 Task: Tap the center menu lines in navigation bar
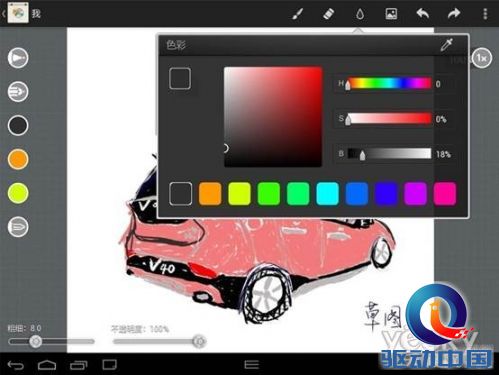[252, 365]
